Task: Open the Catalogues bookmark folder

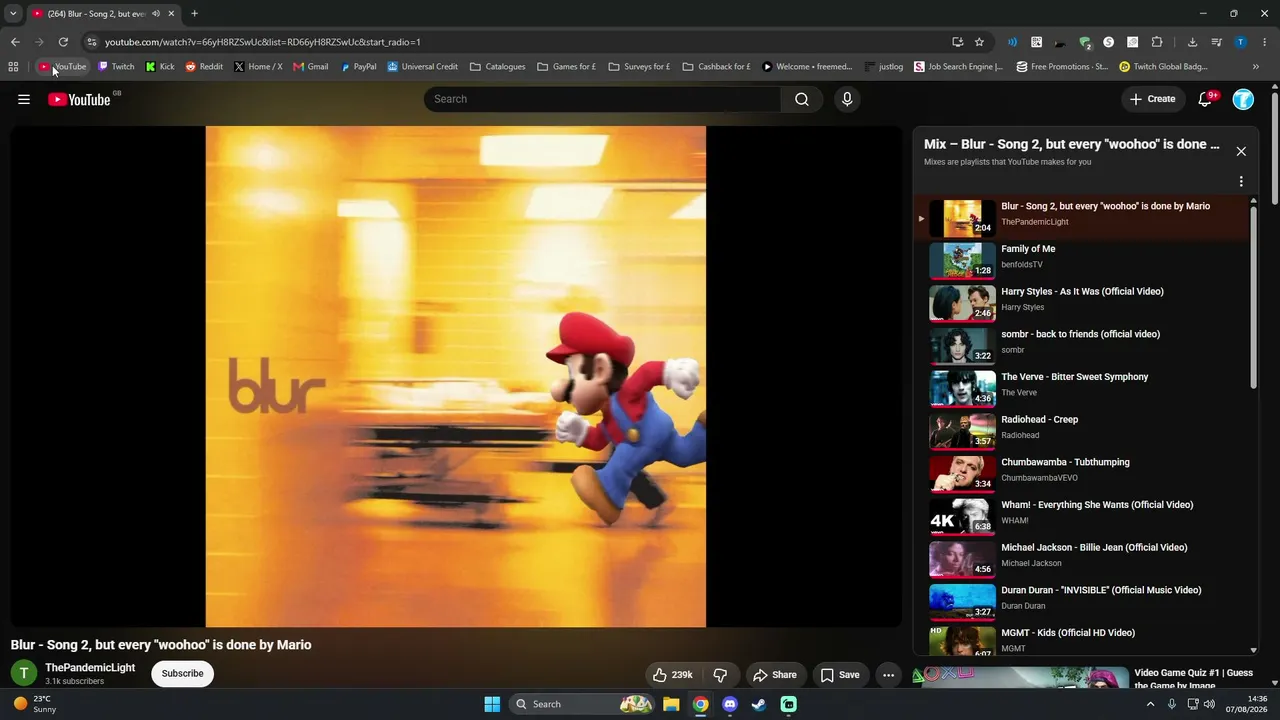Action: coord(497,67)
